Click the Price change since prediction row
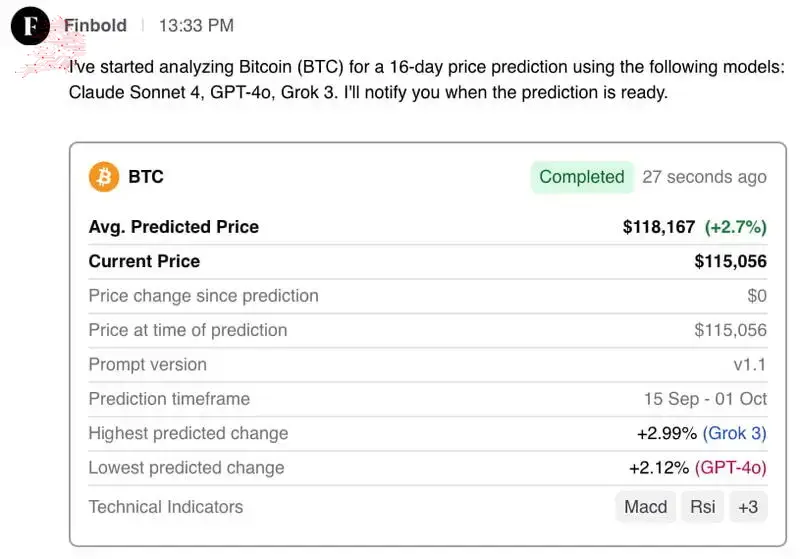The width and height of the screenshot is (800, 559). tap(428, 296)
